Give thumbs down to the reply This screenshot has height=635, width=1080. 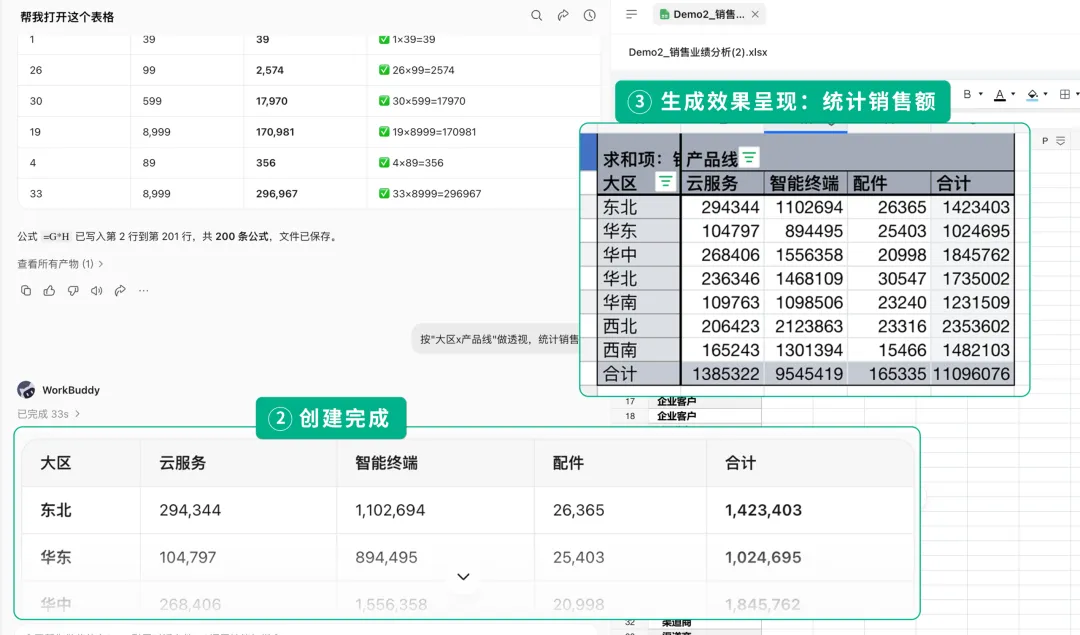click(x=73, y=291)
